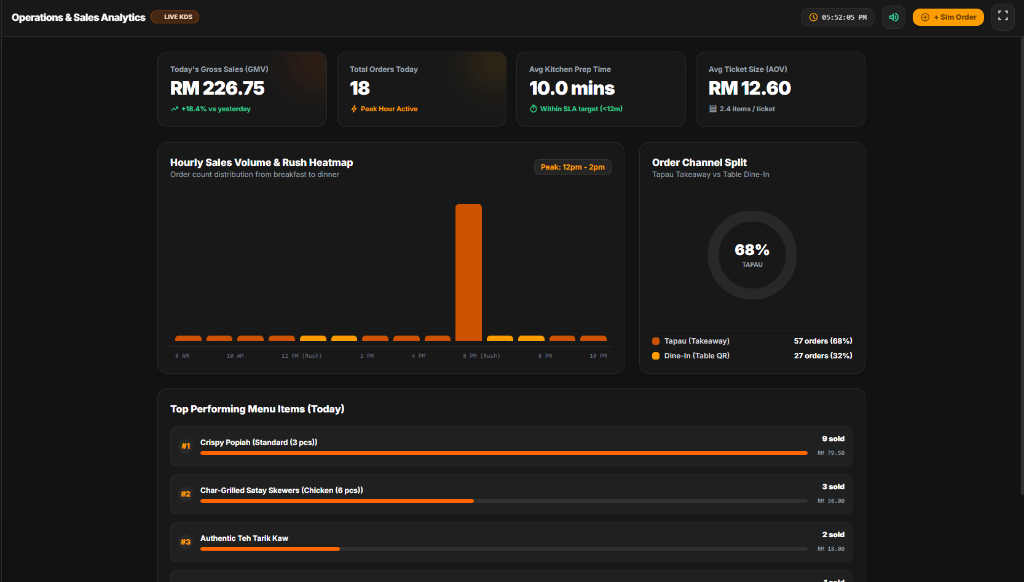Click the Peak: 12pm - 2pm badge
The image size is (1024, 582).
tap(573, 167)
